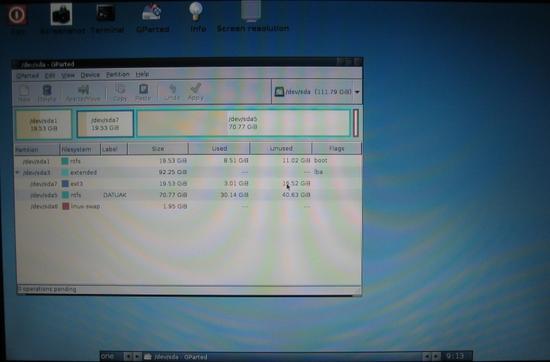Sort by the Filesystem column header
The height and width of the screenshot is (362, 550).
pos(80,149)
